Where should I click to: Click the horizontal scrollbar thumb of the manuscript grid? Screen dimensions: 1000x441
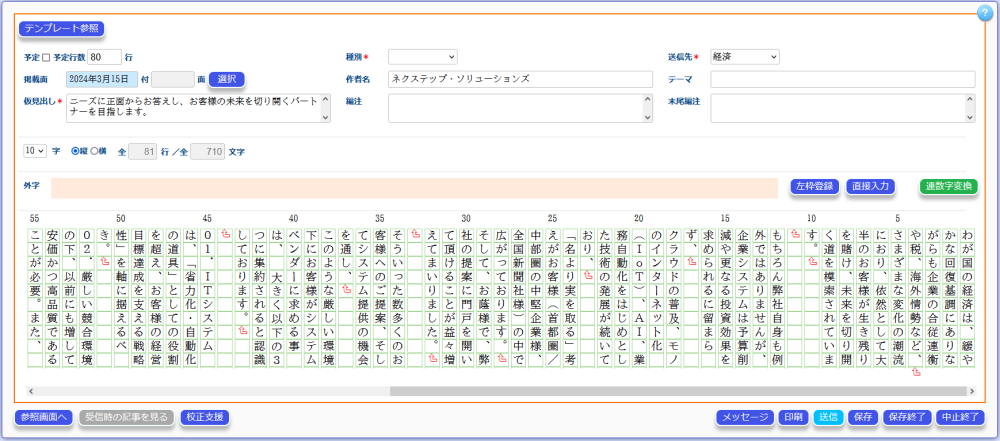pos(676,391)
